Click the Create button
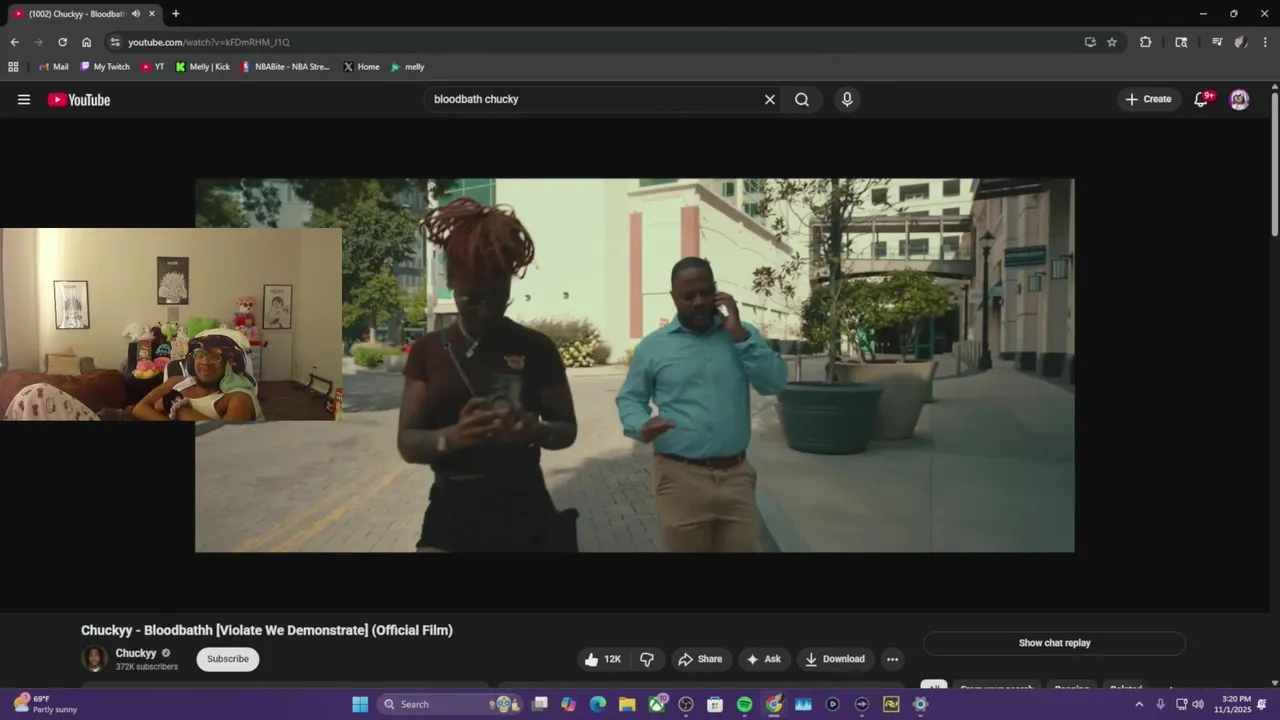Viewport: 1280px width, 720px height. pyautogui.click(x=1148, y=99)
